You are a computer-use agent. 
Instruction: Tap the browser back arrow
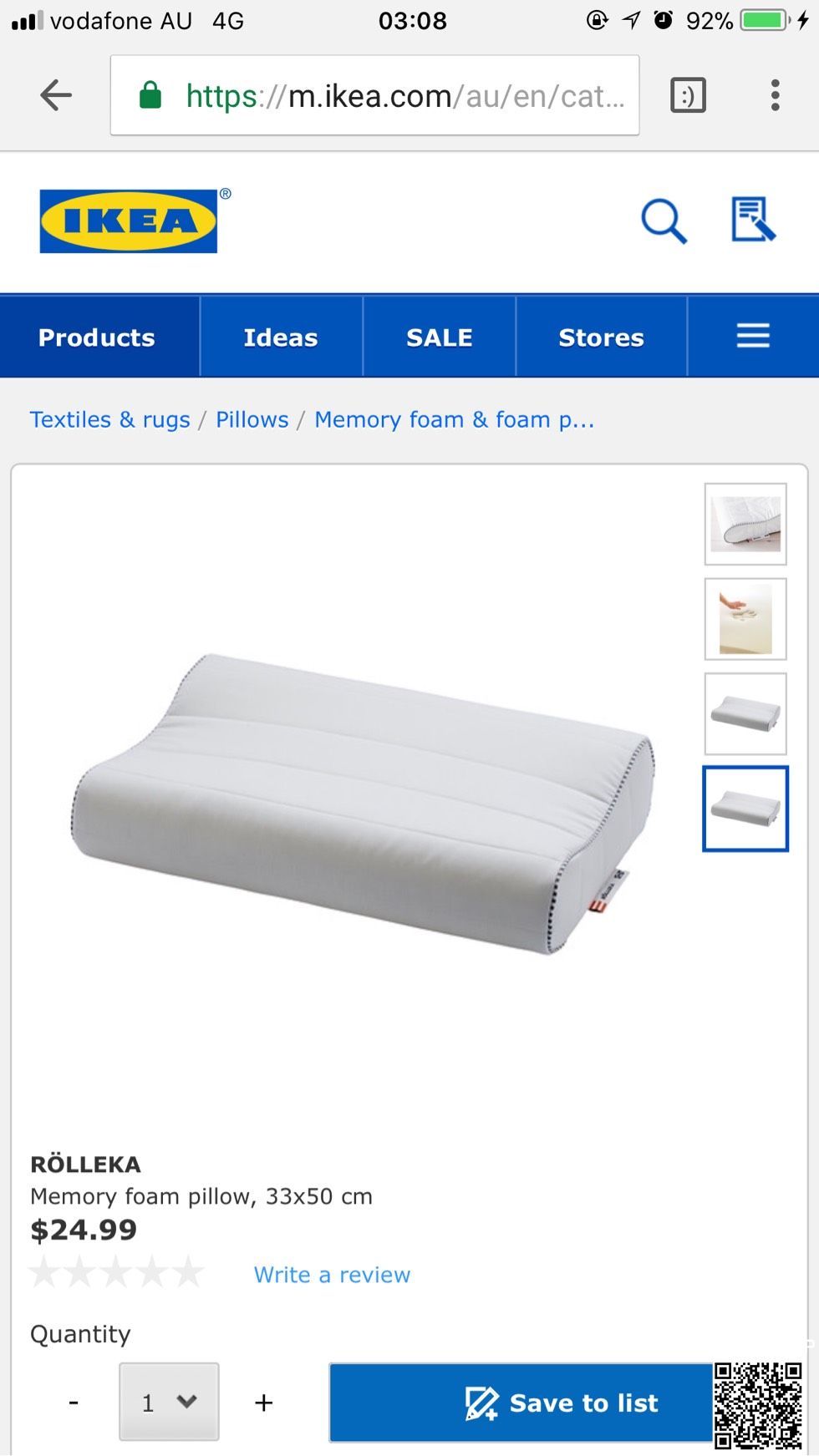tap(56, 95)
